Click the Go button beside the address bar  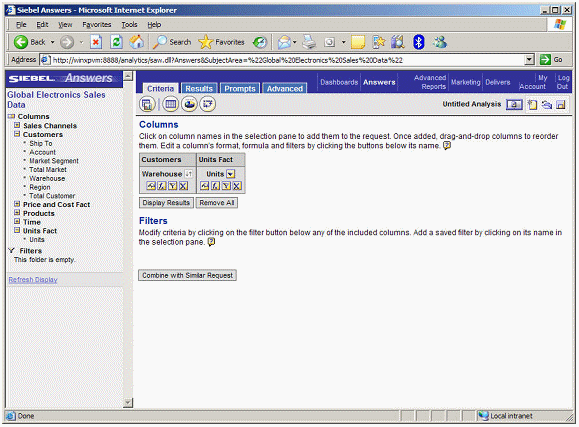tap(551, 59)
